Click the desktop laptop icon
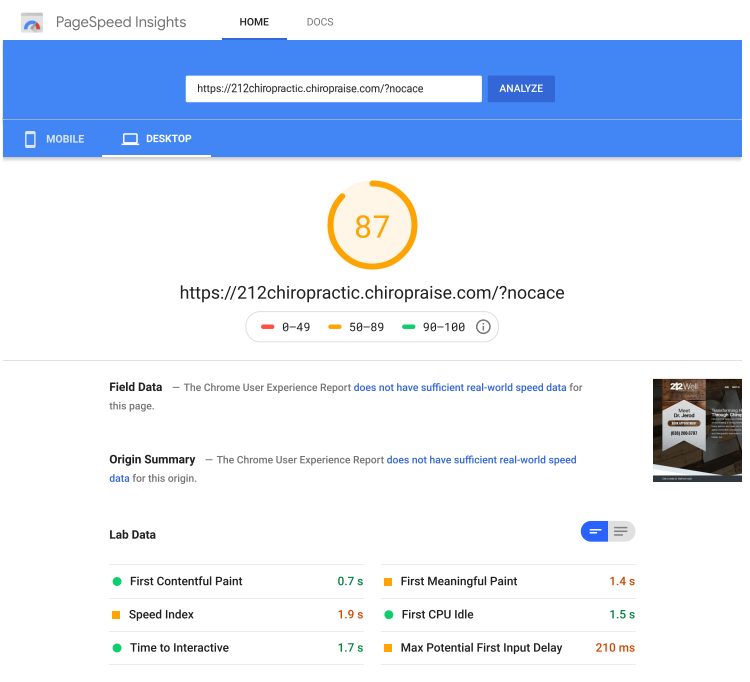This screenshot has height=682, width=750. click(x=130, y=139)
